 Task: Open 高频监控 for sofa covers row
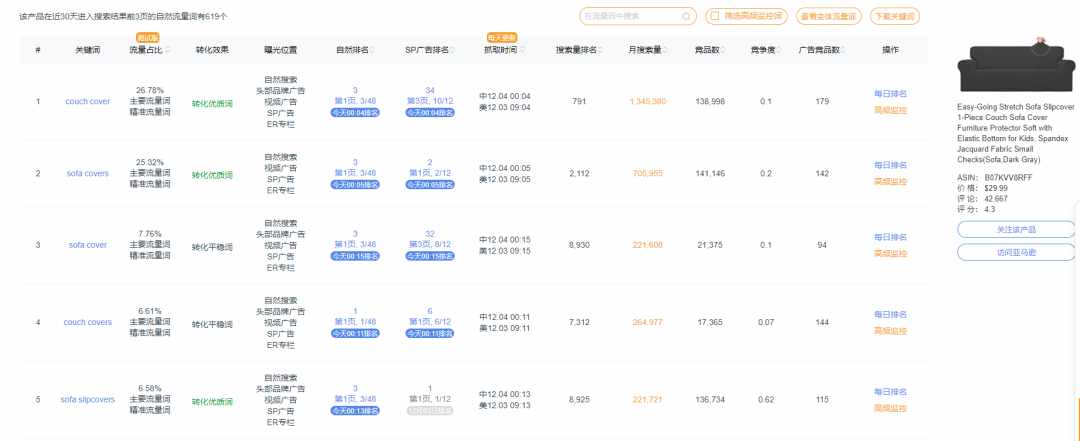[890, 182]
